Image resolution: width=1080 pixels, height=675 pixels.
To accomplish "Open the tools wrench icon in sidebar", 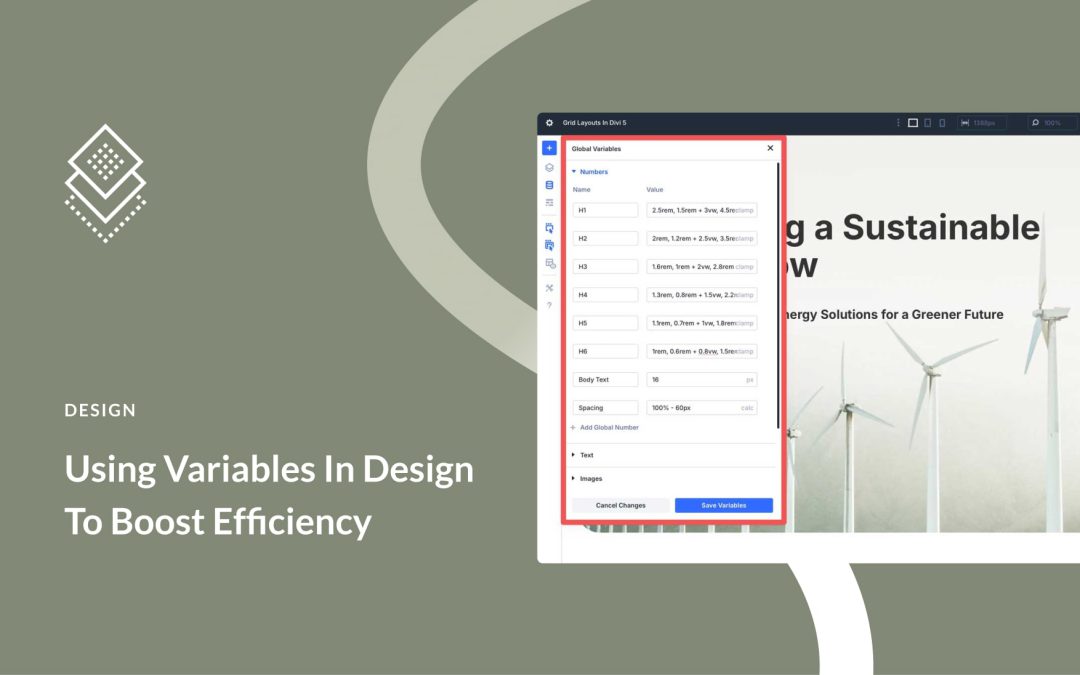I will pos(549,288).
